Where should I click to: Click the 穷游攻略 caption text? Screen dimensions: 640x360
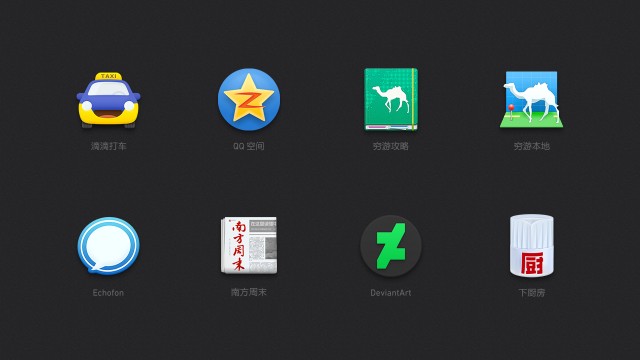click(391, 146)
